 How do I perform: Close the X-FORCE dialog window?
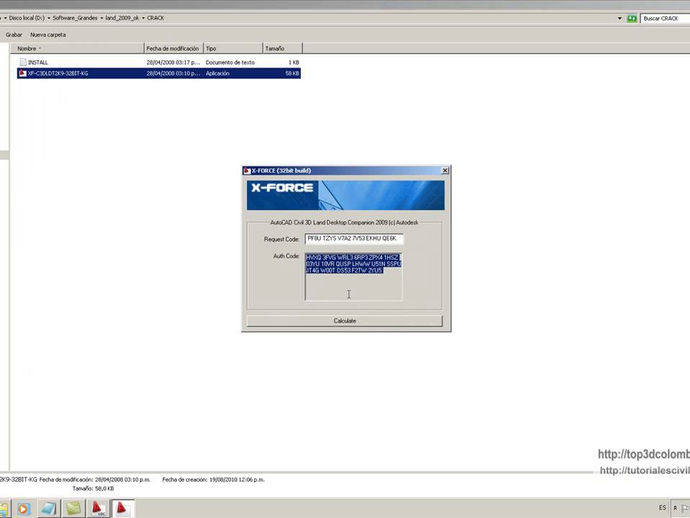[x=445, y=170]
